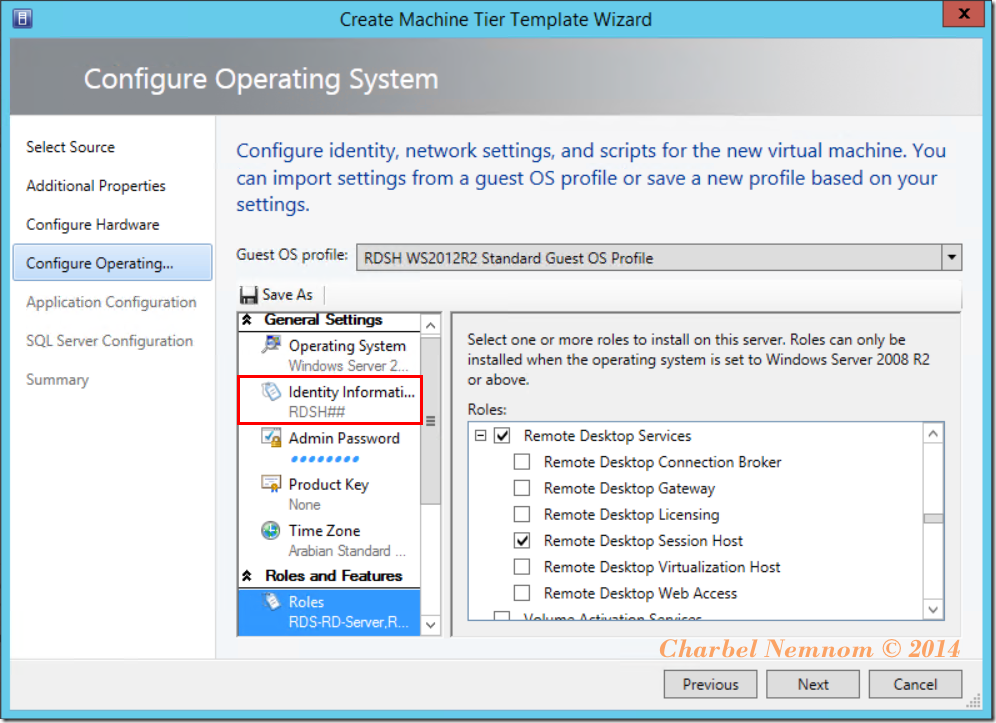Click settings list scroll up arrow

[431, 326]
